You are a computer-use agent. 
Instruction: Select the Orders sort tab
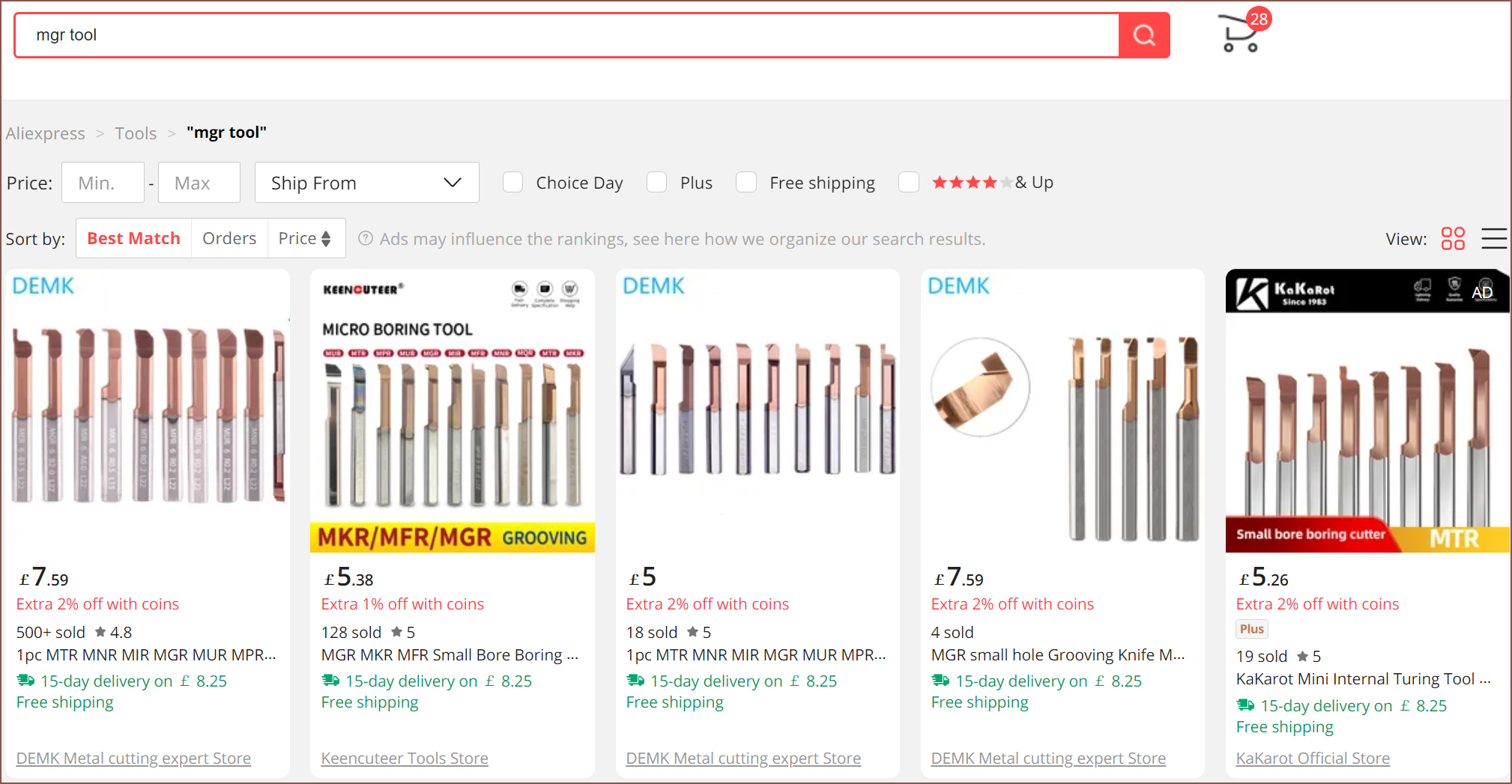tap(229, 239)
